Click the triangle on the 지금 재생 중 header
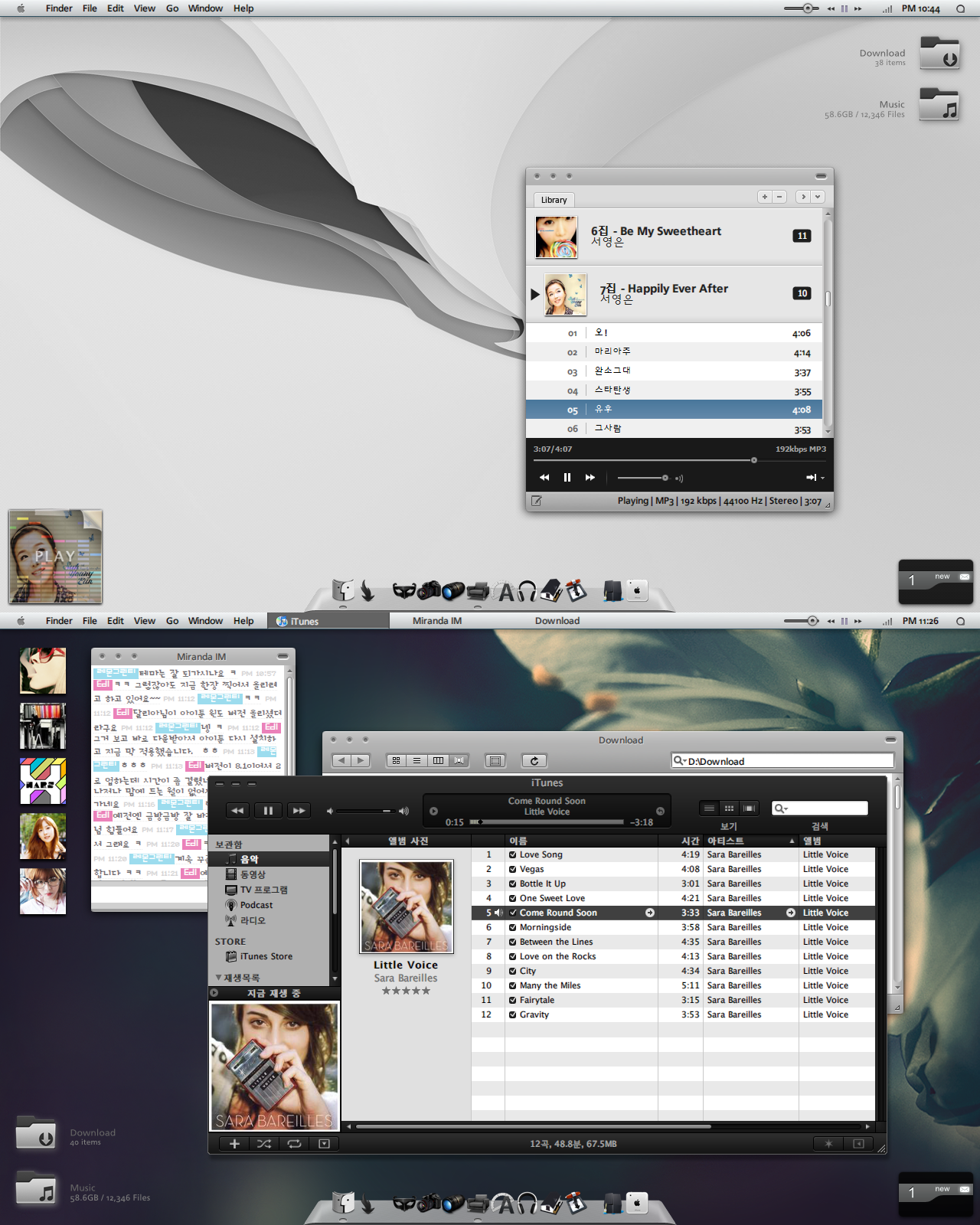The image size is (980, 1225). (214, 993)
